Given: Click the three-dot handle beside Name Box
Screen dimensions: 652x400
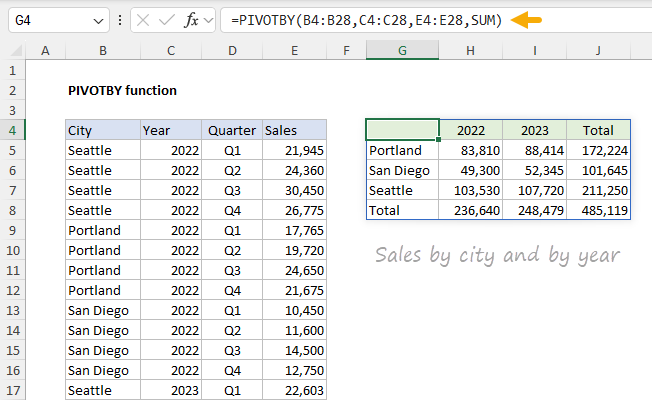Looking at the screenshot, I should click(120, 20).
